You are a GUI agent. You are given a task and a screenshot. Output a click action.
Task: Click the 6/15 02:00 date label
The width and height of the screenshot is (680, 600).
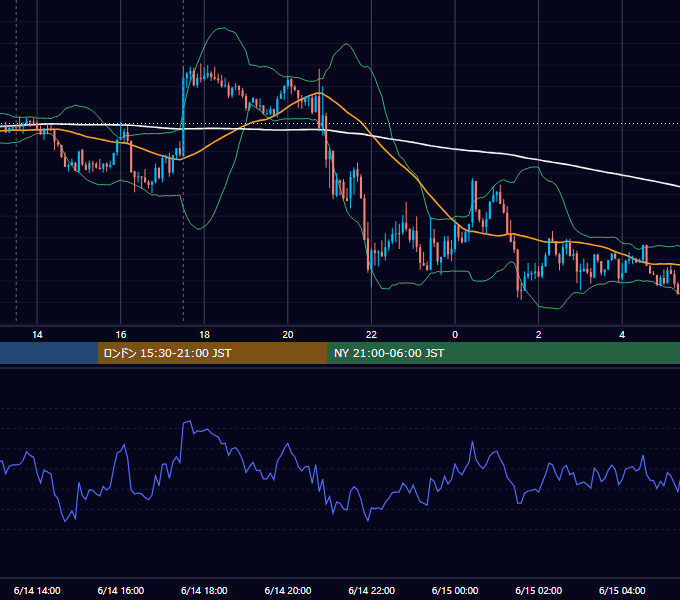pyautogui.click(x=539, y=590)
